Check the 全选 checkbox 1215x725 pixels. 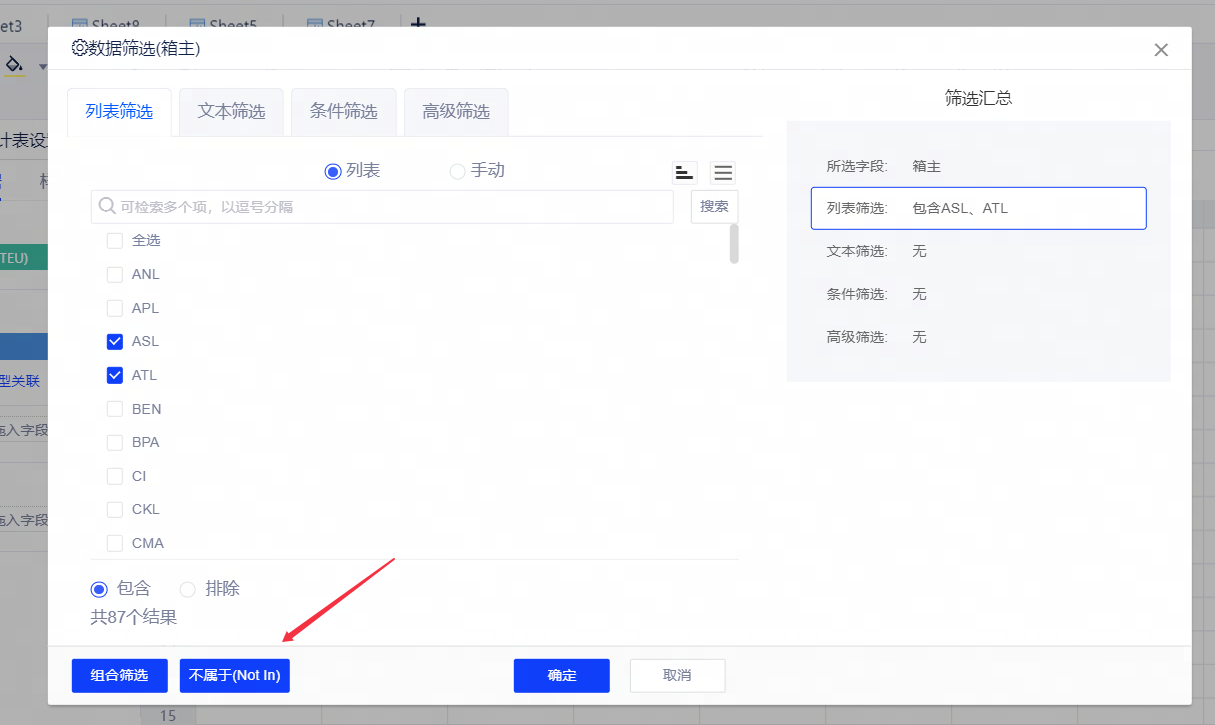click(115, 241)
